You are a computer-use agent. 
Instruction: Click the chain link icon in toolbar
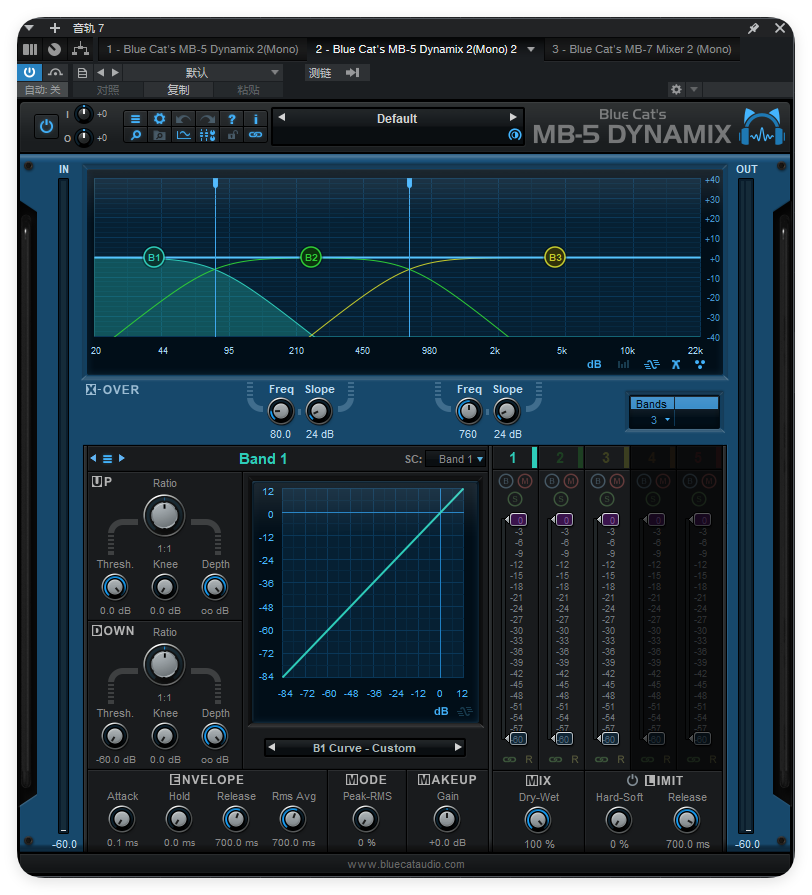256,135
